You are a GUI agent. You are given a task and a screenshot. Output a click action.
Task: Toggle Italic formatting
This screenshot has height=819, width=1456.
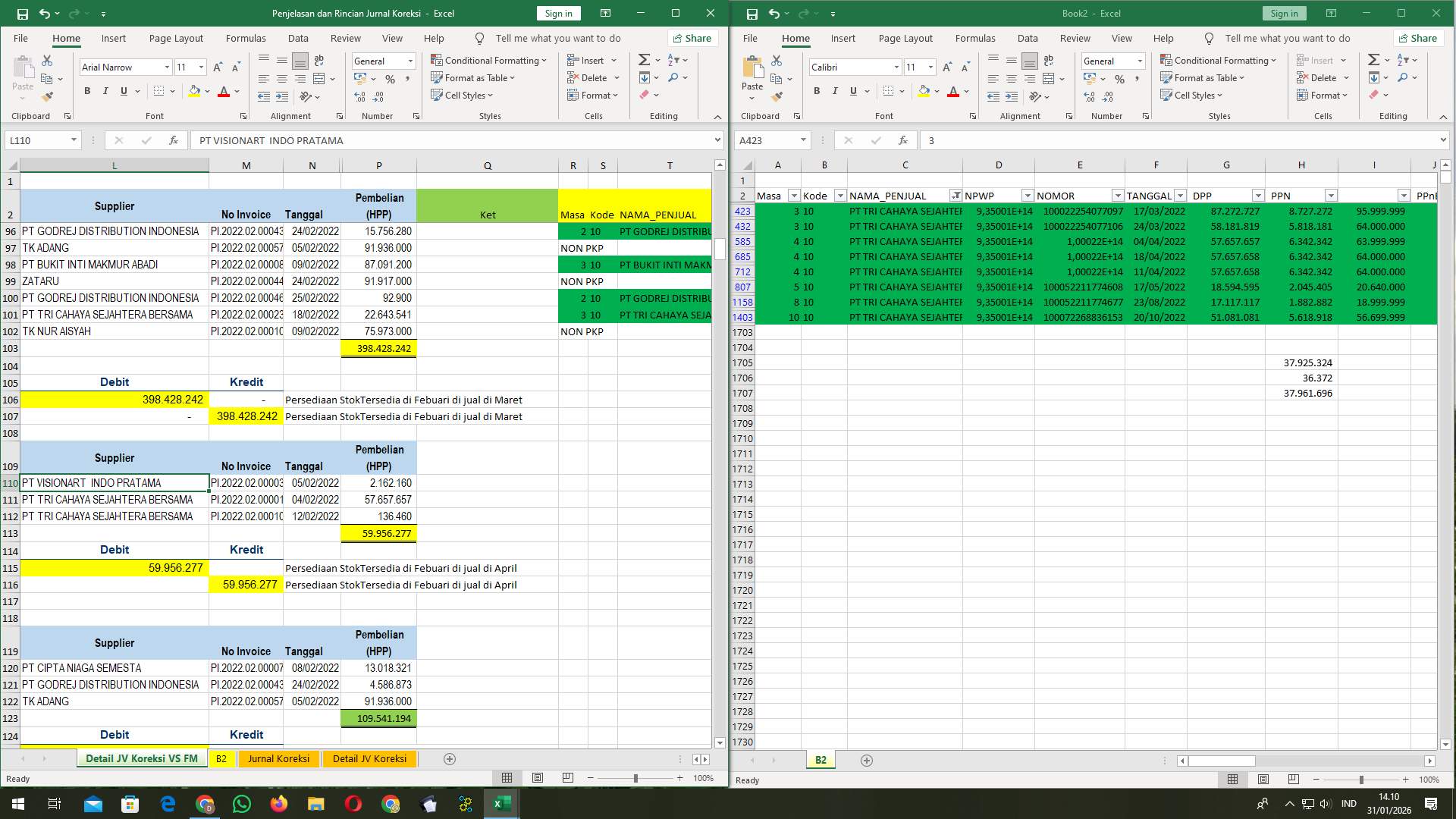106,90
